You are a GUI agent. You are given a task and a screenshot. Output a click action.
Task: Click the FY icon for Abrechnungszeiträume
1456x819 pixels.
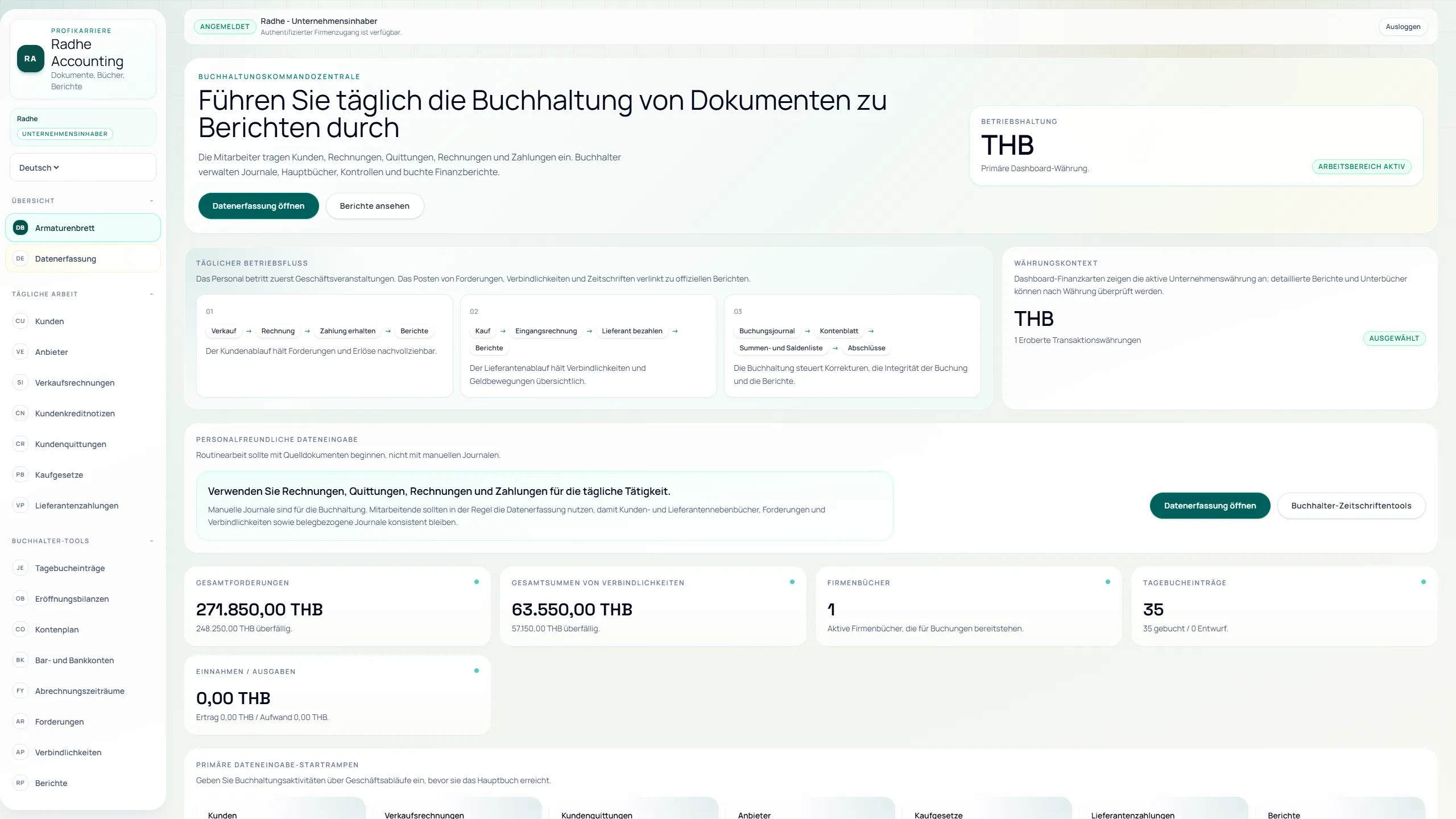point(20,690)
